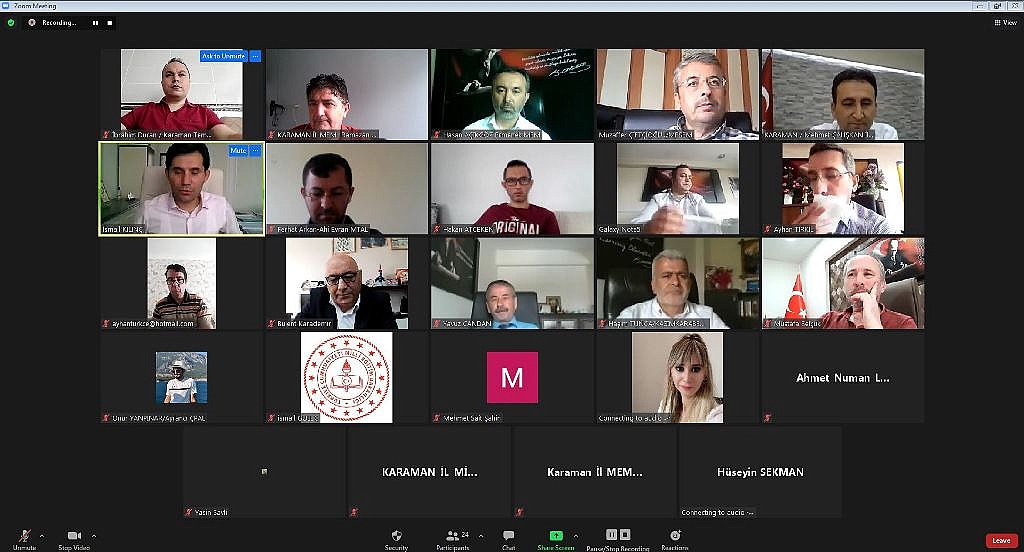Click the green Share Screen icon

tap(556, 536)
